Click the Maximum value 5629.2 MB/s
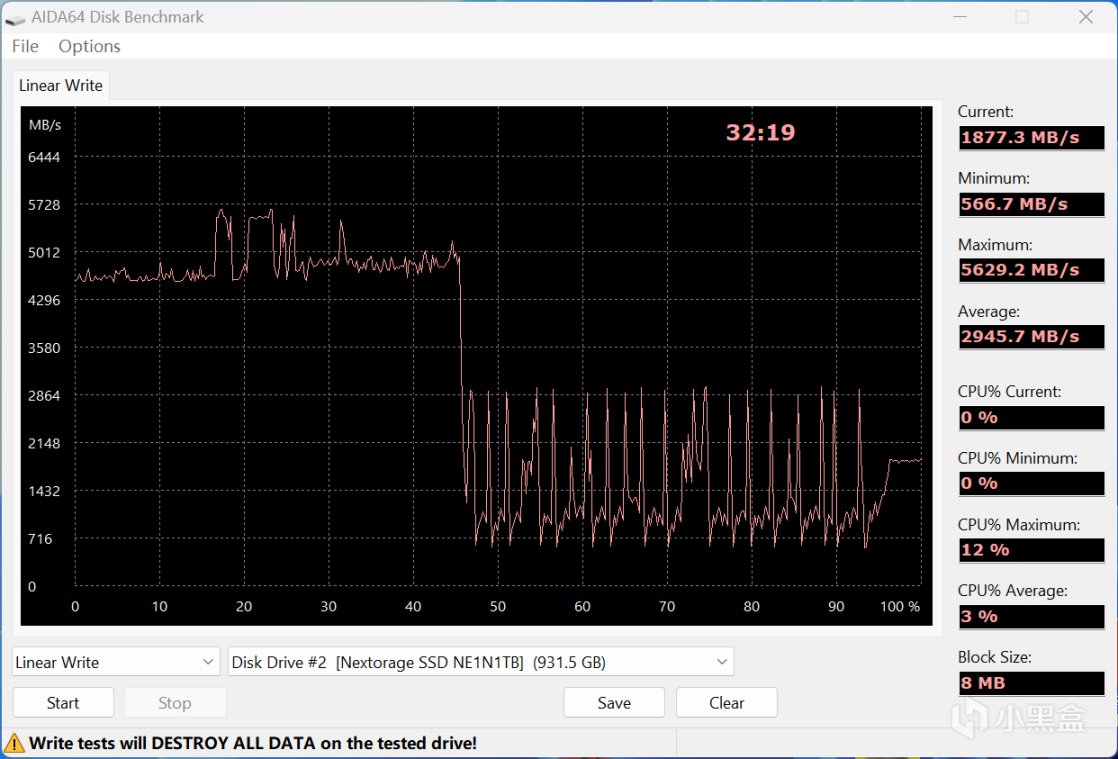The height and width of the screenshot is (759, 1118). pyautogui.click(x=1032, y=270)
